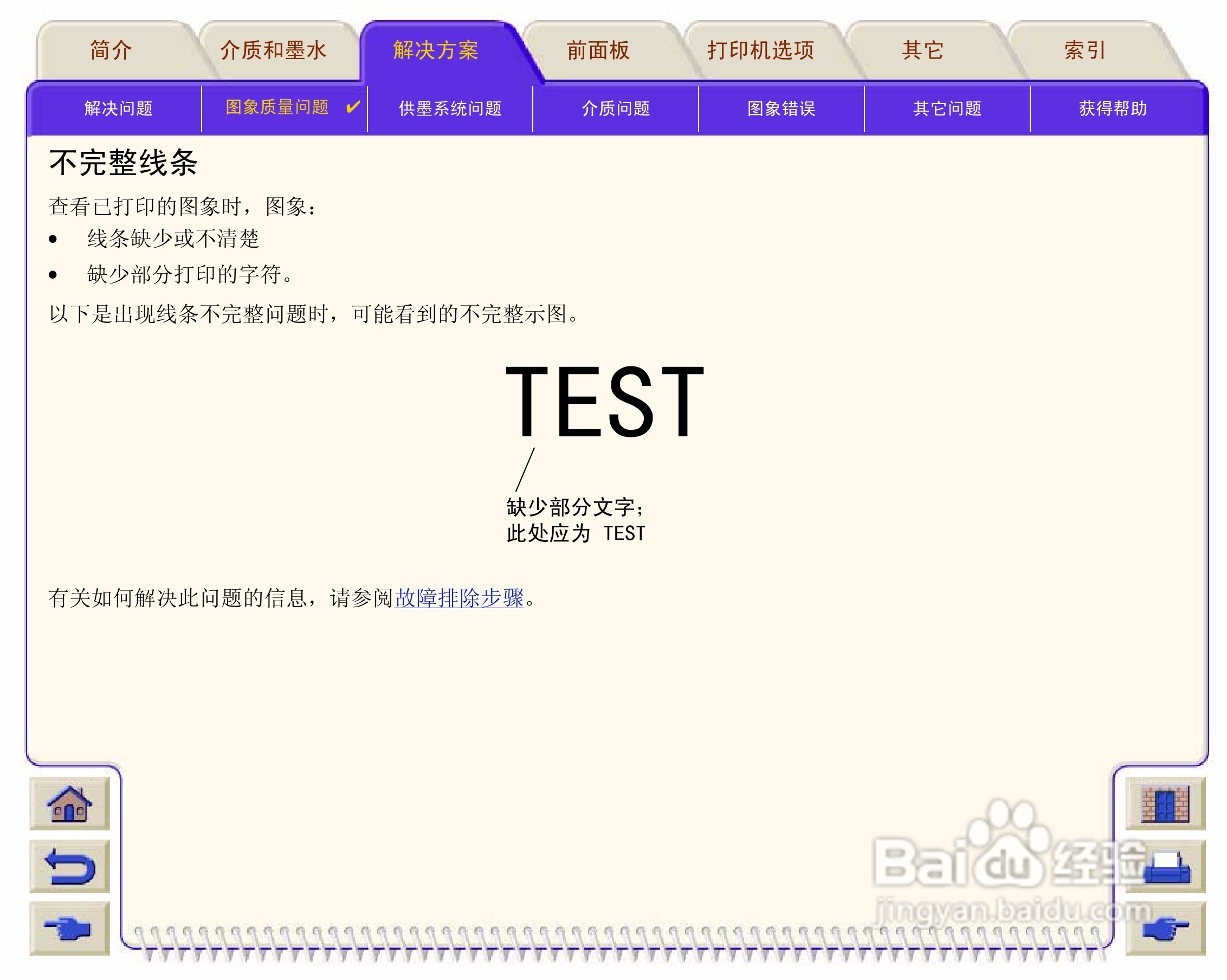The image size is (1227, 980).
Task: Click the go-back curved arrow icon
Action: click(69, 867)
